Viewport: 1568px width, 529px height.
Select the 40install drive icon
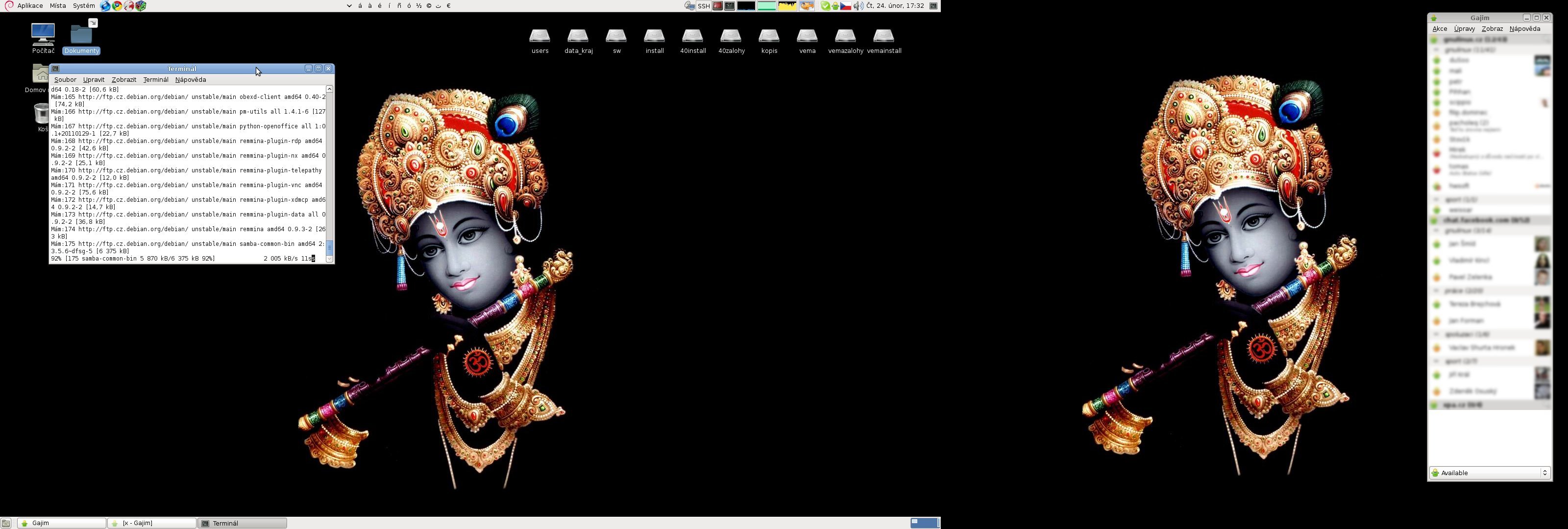coord(693,42)
